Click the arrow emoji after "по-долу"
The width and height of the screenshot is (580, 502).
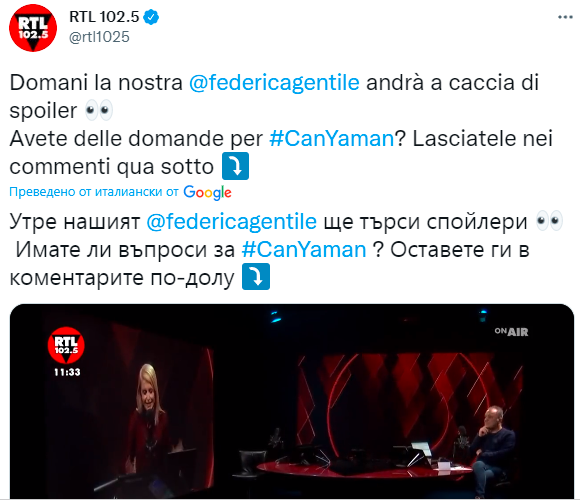pos(256,276)
